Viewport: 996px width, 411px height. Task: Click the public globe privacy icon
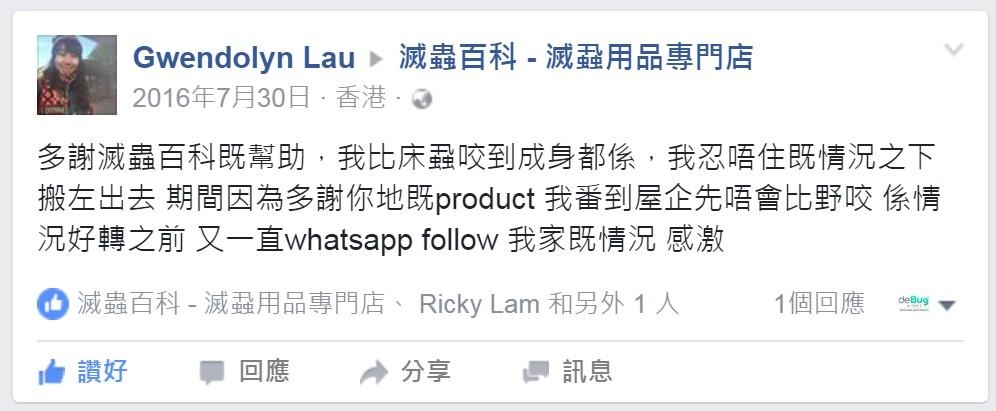click(x=421, y=99)
